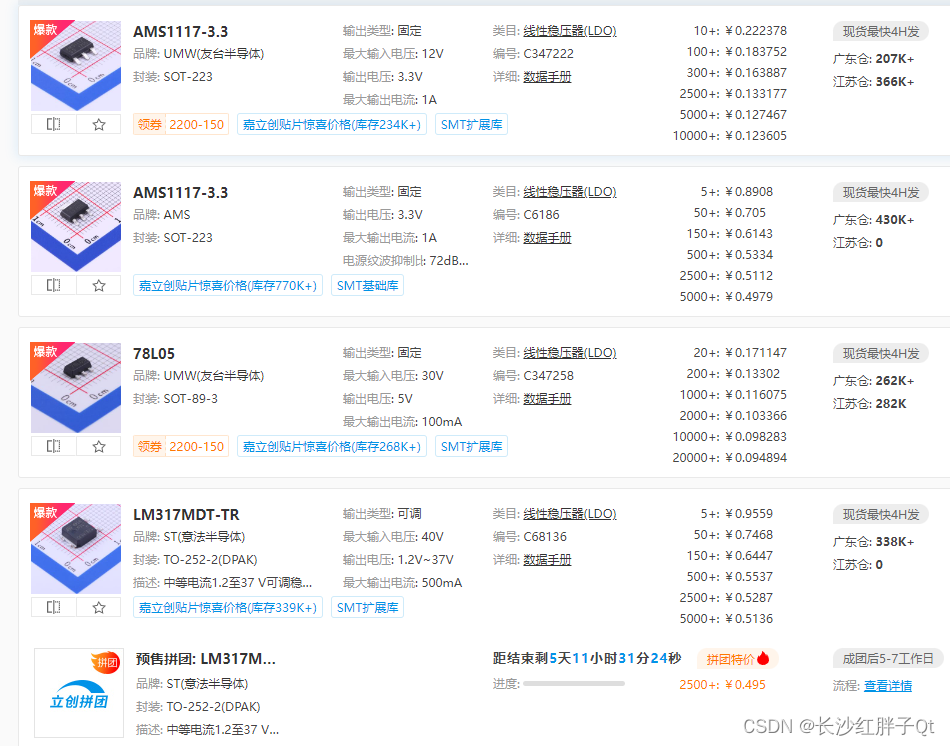Click SMT扩展库 tag on C347222 listing

pyautogui.click(x=471, y=124)
